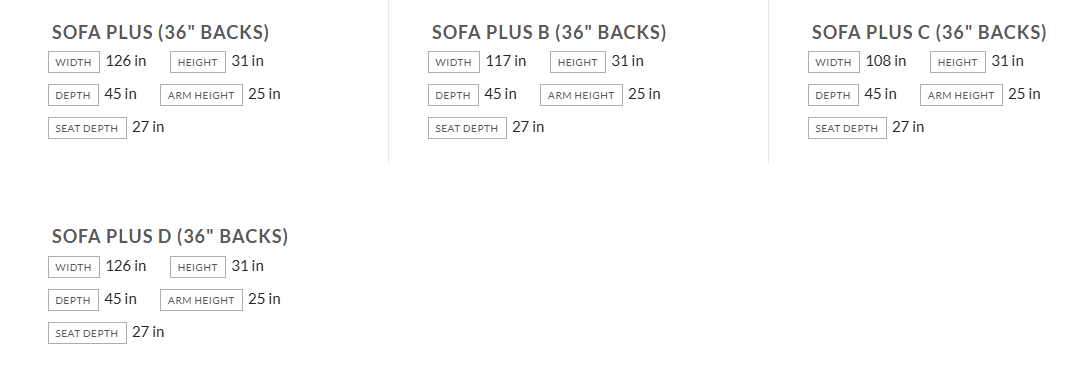Click the SEAT DEPTH label under Sofa Plus B
This screenshot has width=1092, height=385.
(x=467, y=128)
